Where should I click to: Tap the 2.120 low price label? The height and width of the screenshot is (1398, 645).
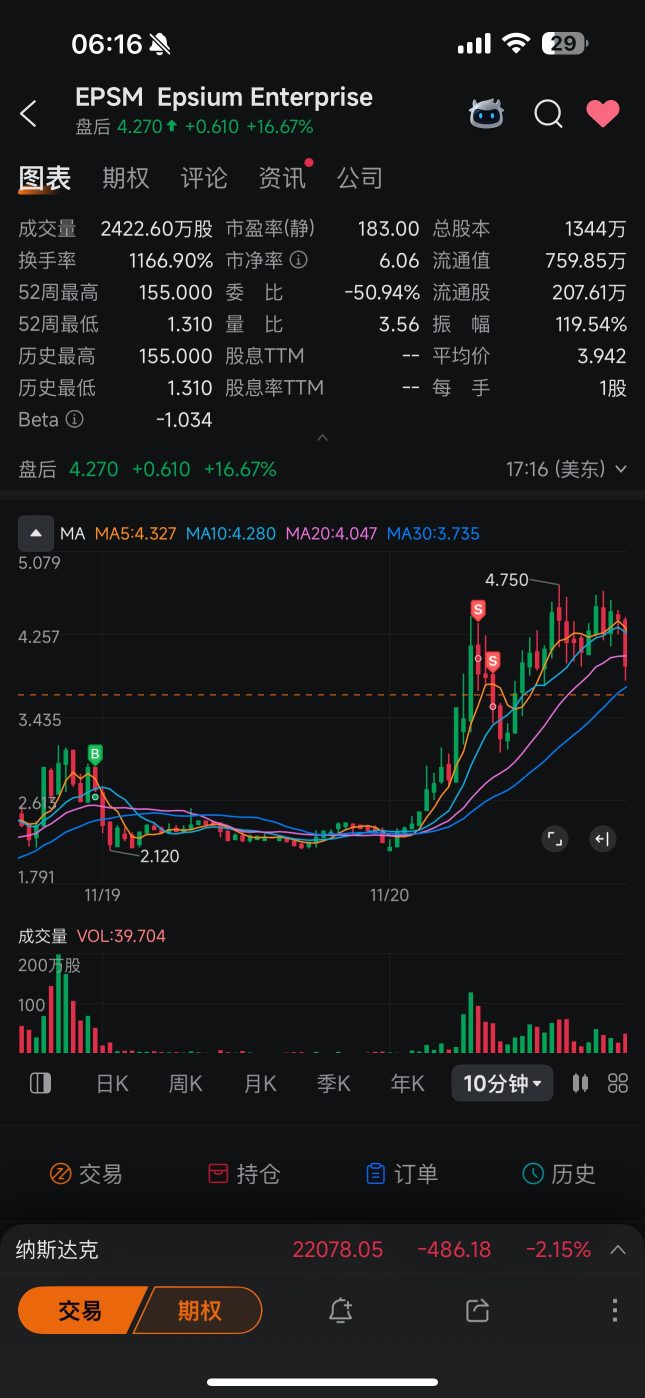point(160,856)
